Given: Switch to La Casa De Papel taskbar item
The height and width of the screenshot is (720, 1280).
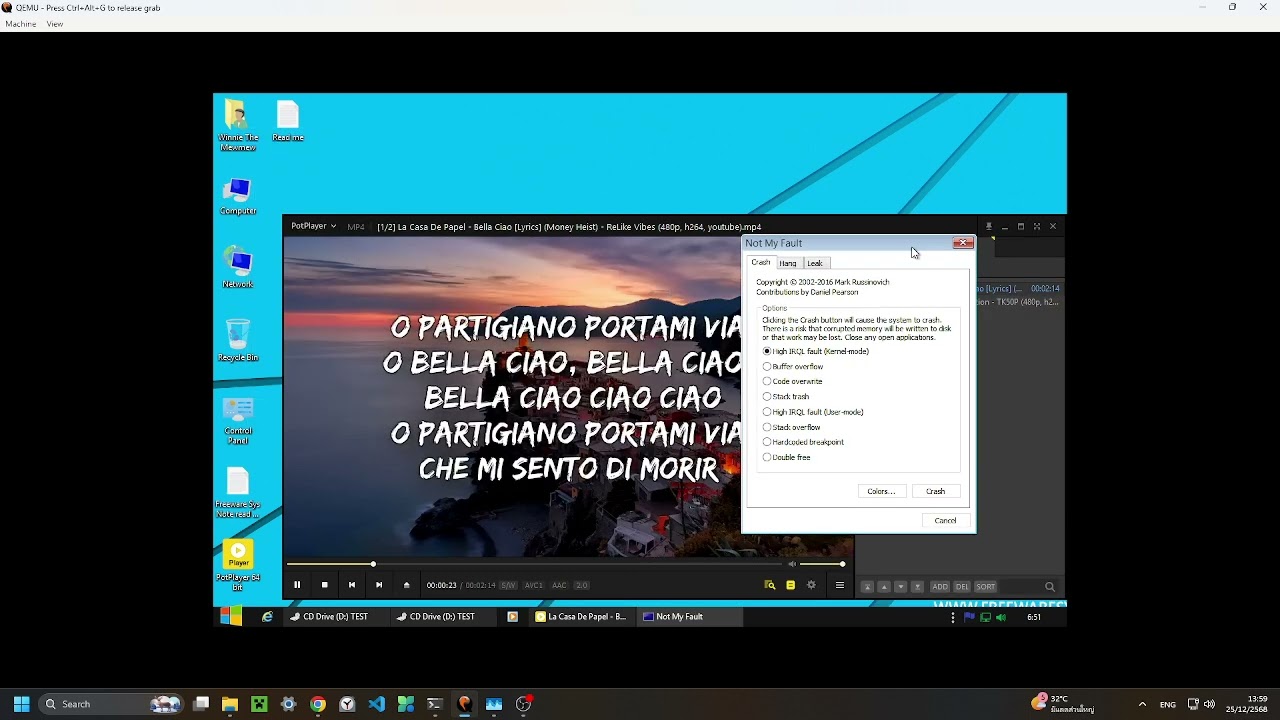Looking at the screenshot, I should [581, 617].
